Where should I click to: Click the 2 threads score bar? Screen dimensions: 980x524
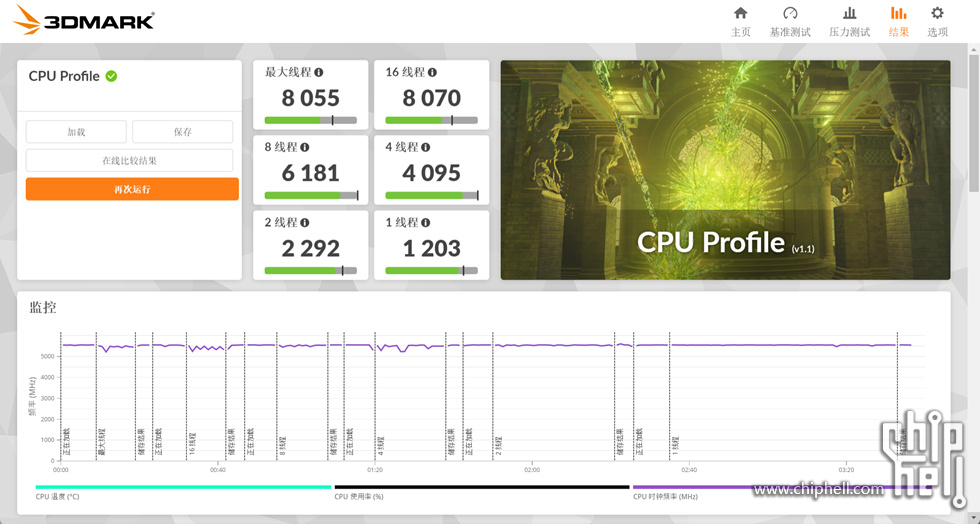pyautogui.click(x=311, y=271)
